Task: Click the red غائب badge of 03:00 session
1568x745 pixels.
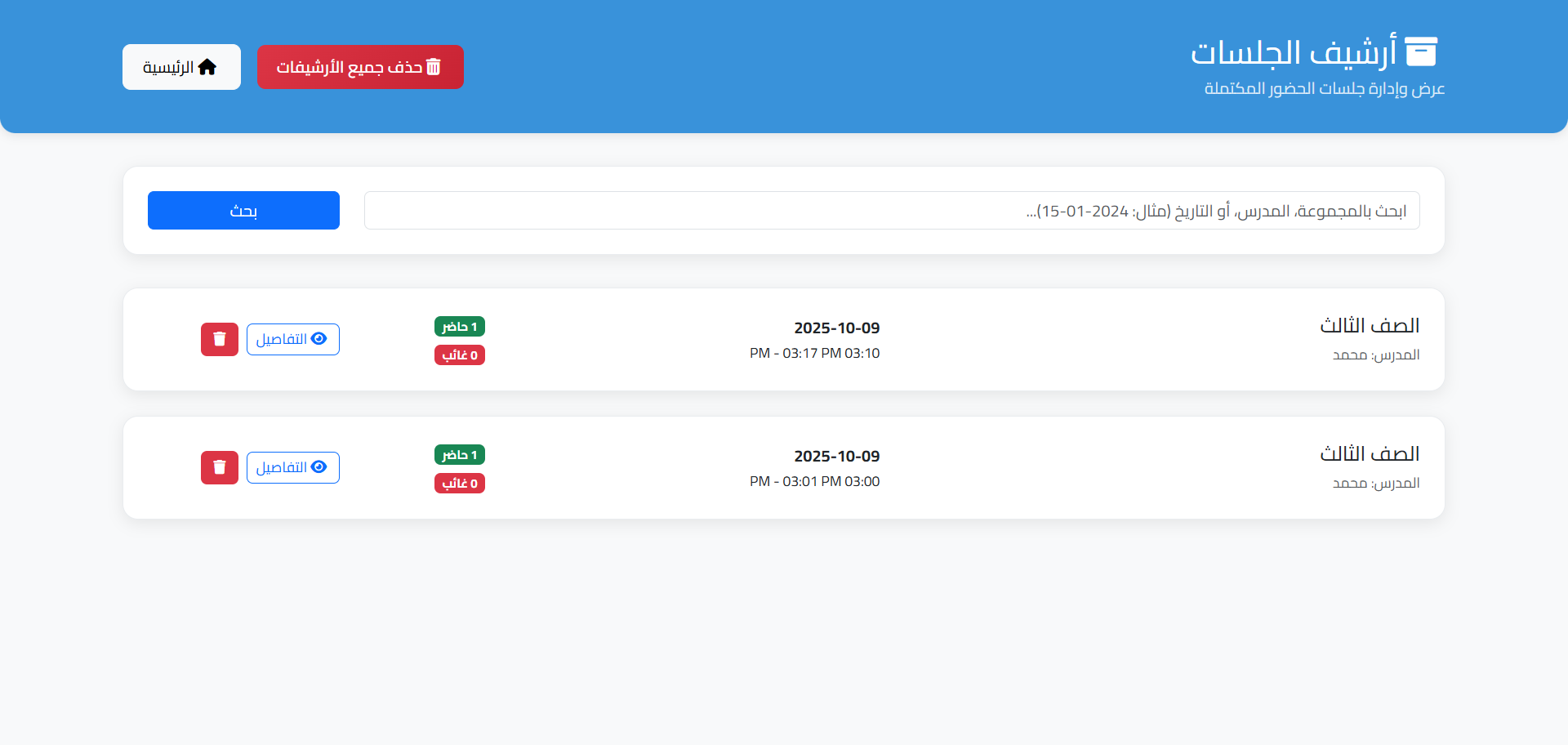Action: (x=460, y=484)
